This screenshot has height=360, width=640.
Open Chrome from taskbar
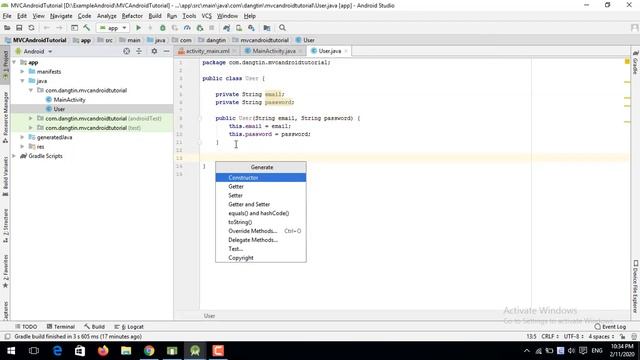[149, 351]
